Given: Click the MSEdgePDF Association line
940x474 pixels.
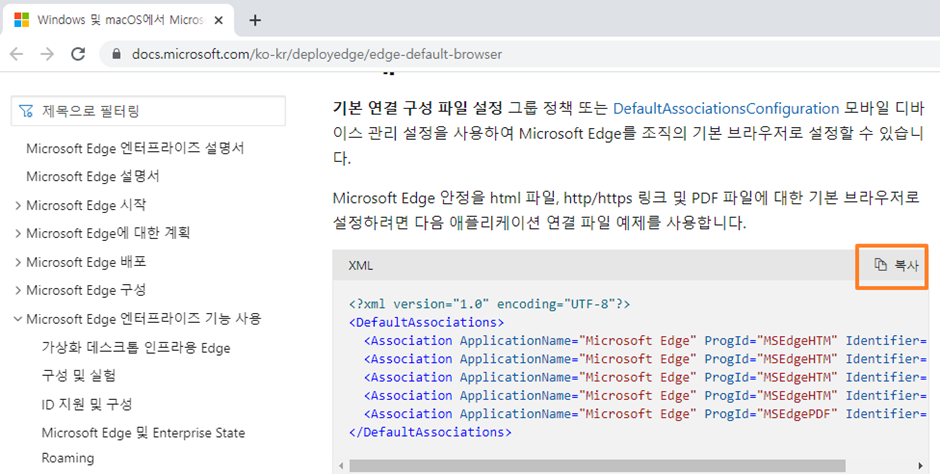Looking at the screenshot, I should coord(646,413).
